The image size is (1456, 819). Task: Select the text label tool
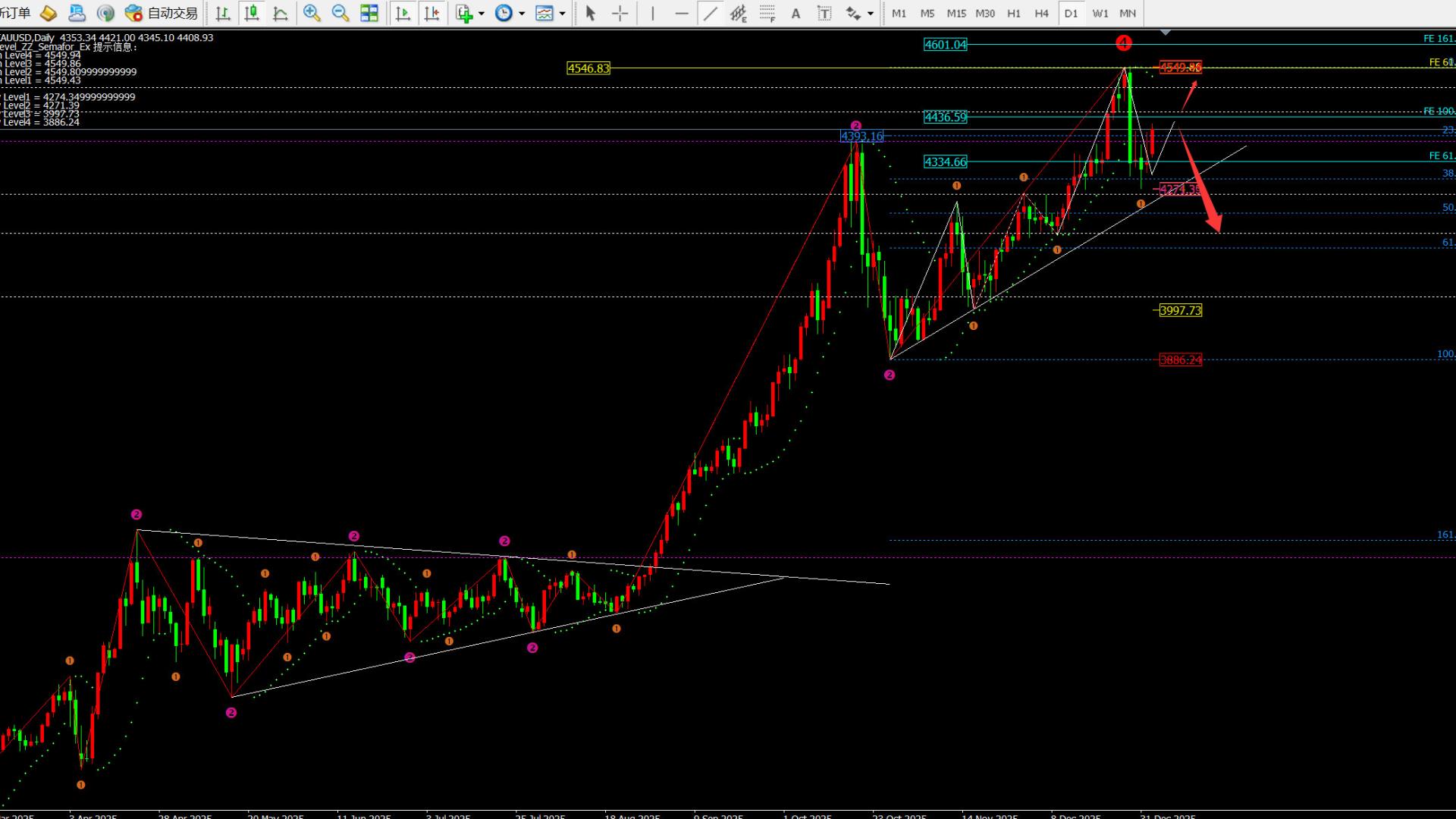tap(824, 13)
